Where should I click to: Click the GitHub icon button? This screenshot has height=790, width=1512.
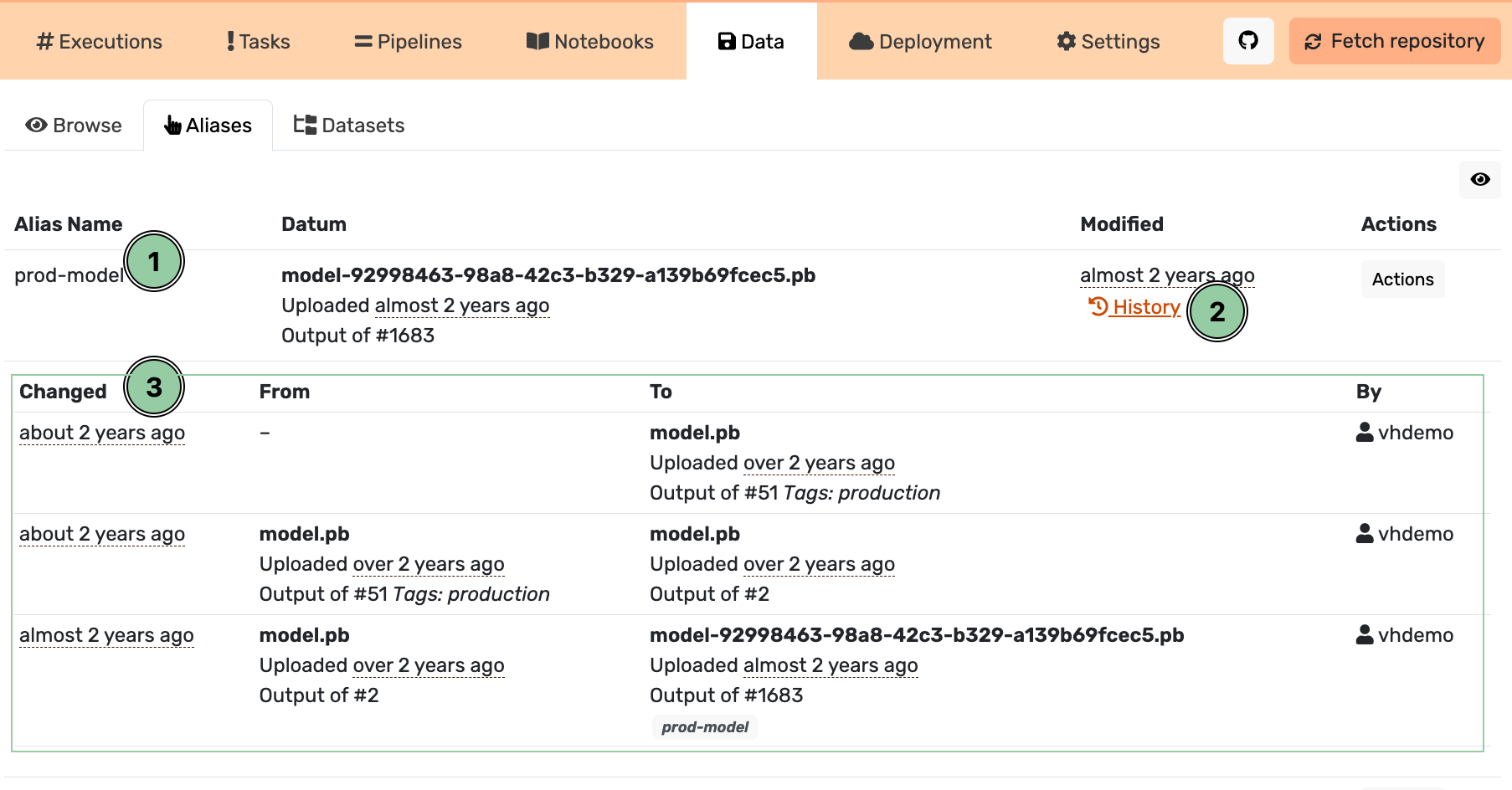pyautogui.click(x=1247, y=41)
